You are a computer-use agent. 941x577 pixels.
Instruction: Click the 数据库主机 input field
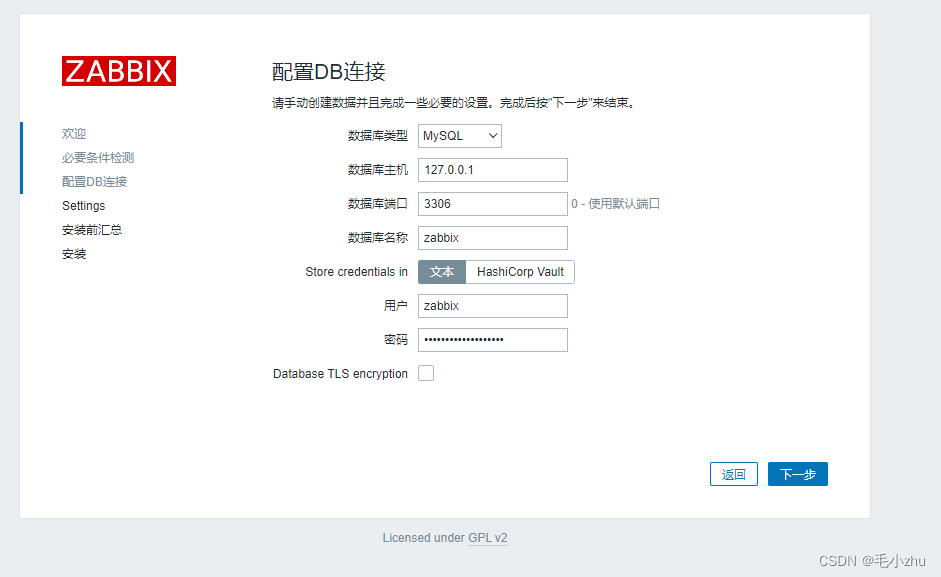[492, 169]
